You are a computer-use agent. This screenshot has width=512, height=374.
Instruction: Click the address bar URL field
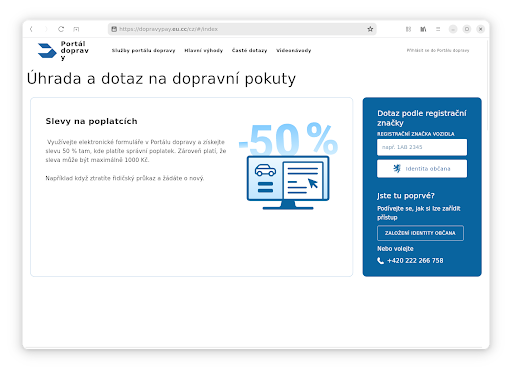[x=242, y=29]
